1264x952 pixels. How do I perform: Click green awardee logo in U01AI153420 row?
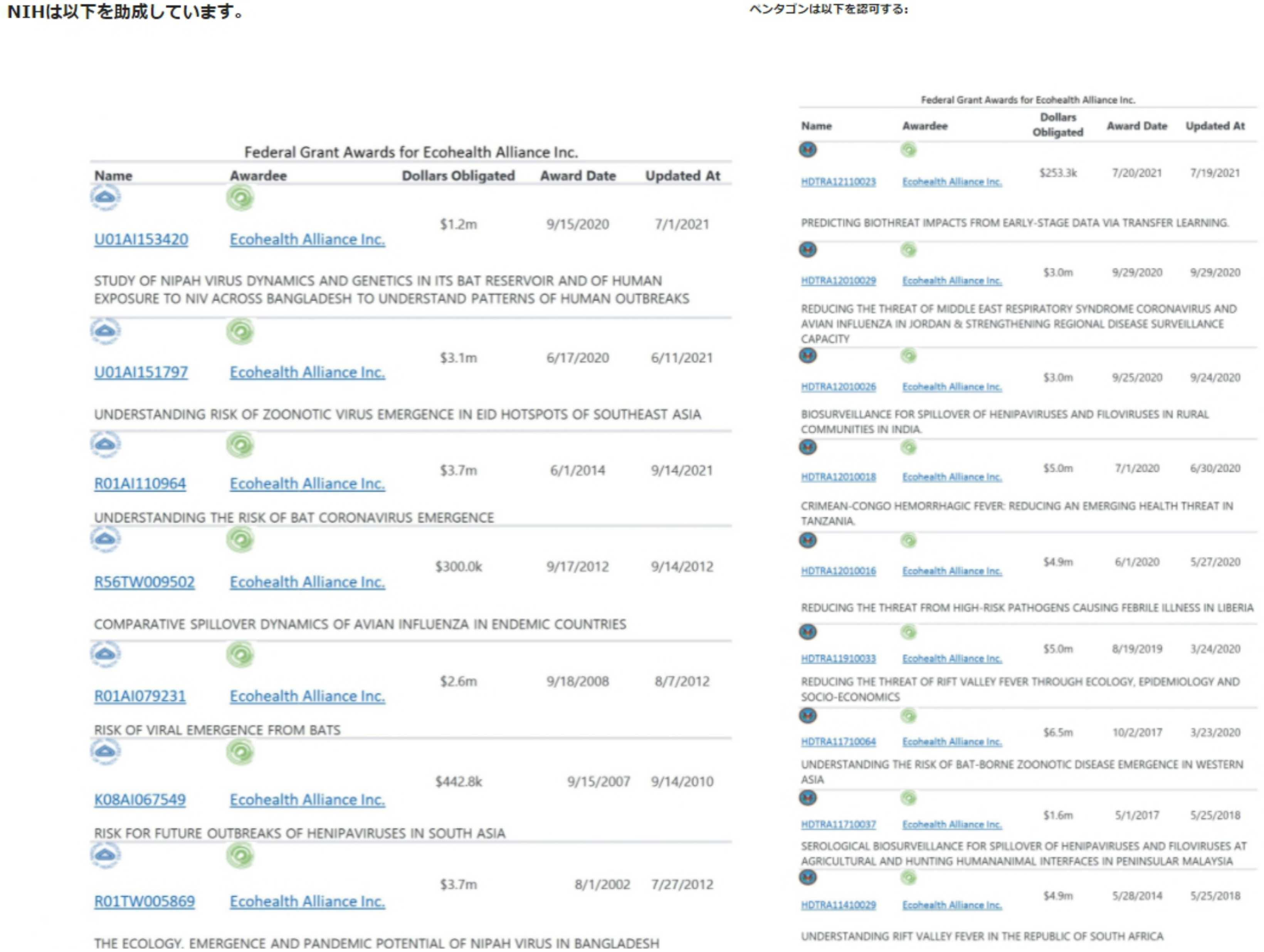click(x=240, y=198)
